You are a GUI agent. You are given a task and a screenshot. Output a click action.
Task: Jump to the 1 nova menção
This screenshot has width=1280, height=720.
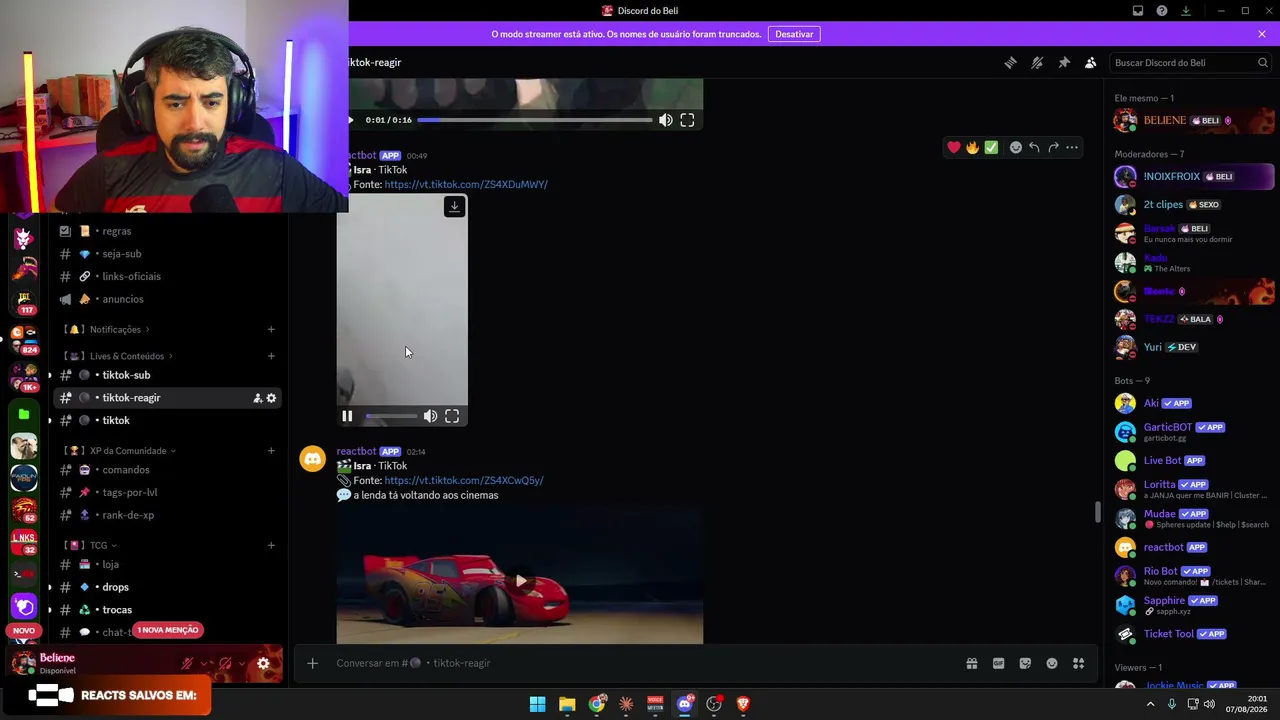point(168,630)
